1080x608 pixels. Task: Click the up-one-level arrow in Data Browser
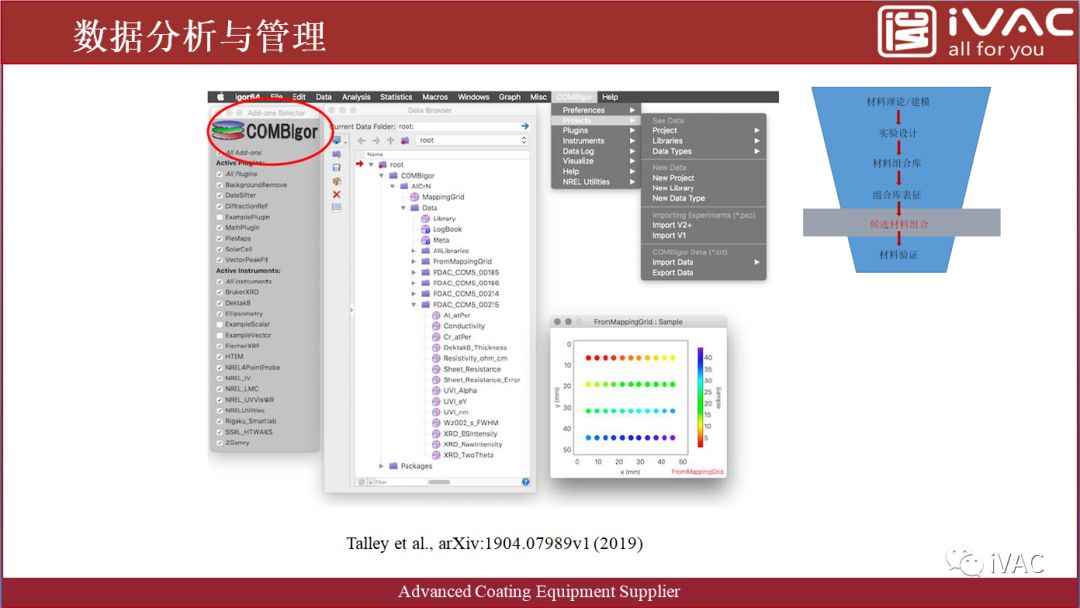point(391,140)
